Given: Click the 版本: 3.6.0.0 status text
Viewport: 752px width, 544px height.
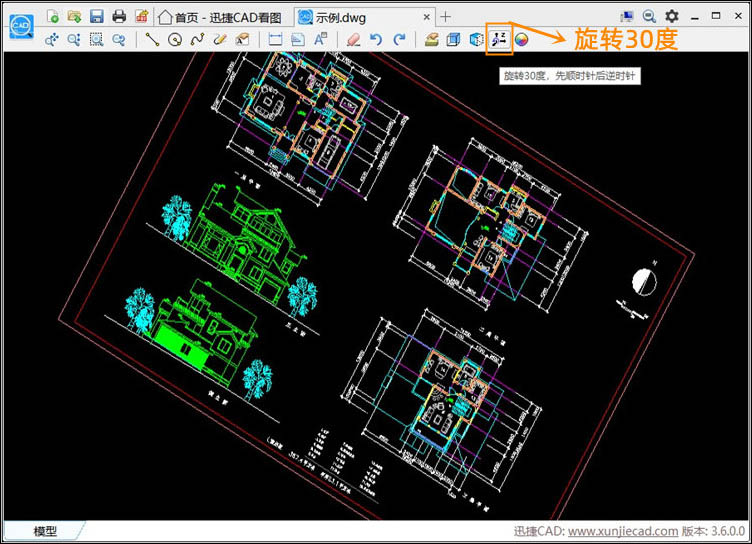Looking at the screenshot, I should (x=713, y=531).
